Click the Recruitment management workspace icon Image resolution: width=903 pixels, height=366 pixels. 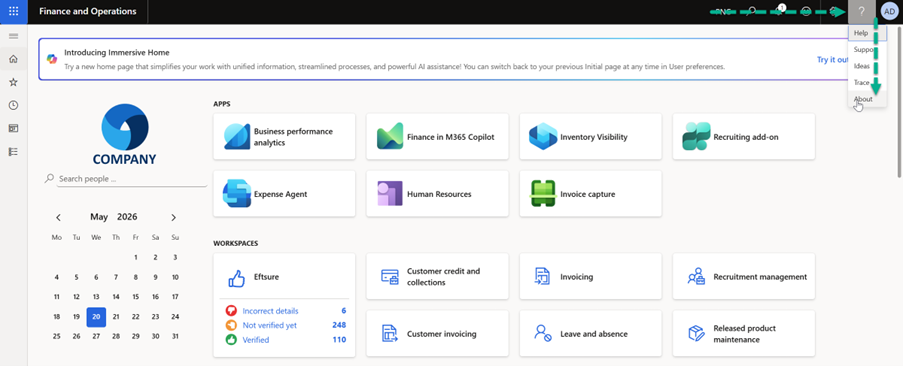(696, 277)
